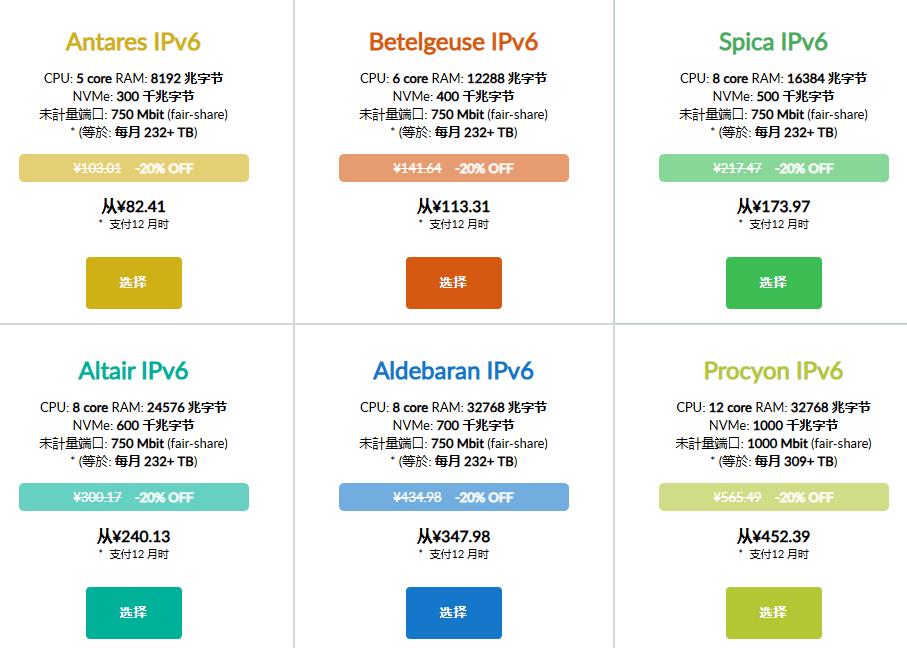Open the Altair IPv6 plan title
This screenshot has height=648, width=907.
133,371
